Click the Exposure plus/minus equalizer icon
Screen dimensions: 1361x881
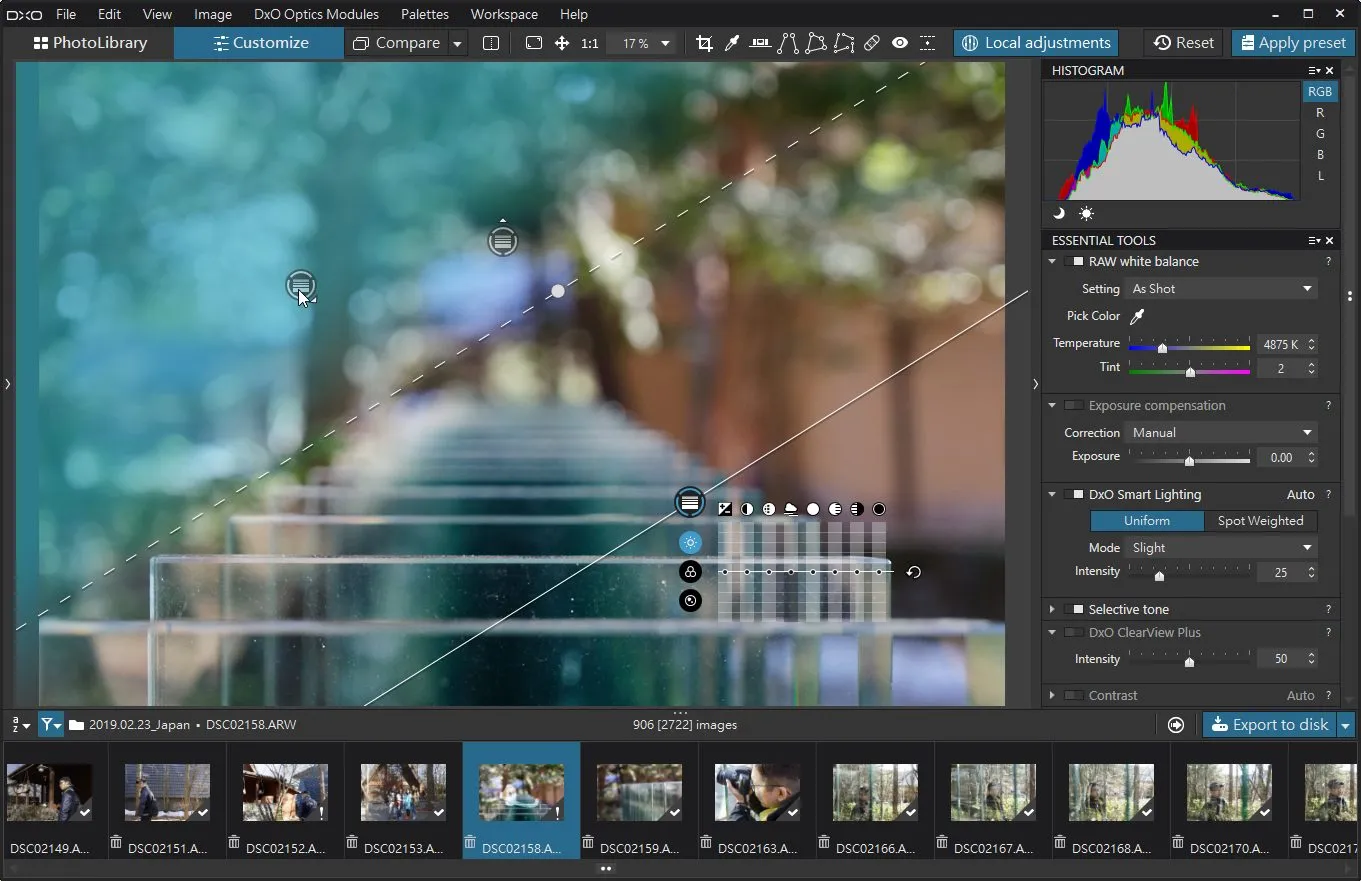(x=725, y=509)
